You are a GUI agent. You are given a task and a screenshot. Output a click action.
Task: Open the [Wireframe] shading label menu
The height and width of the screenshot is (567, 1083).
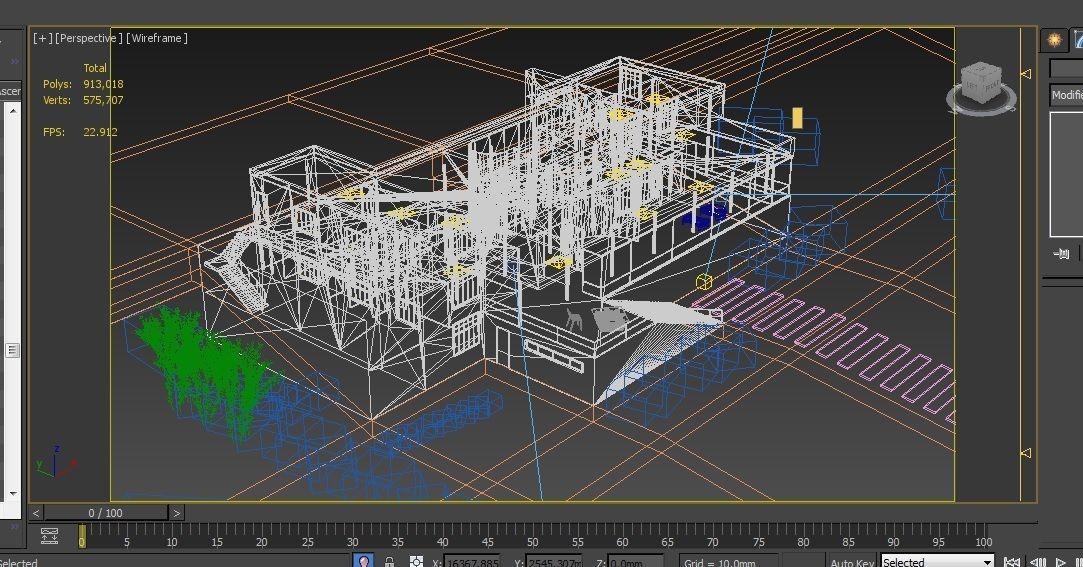click(157, 38)
